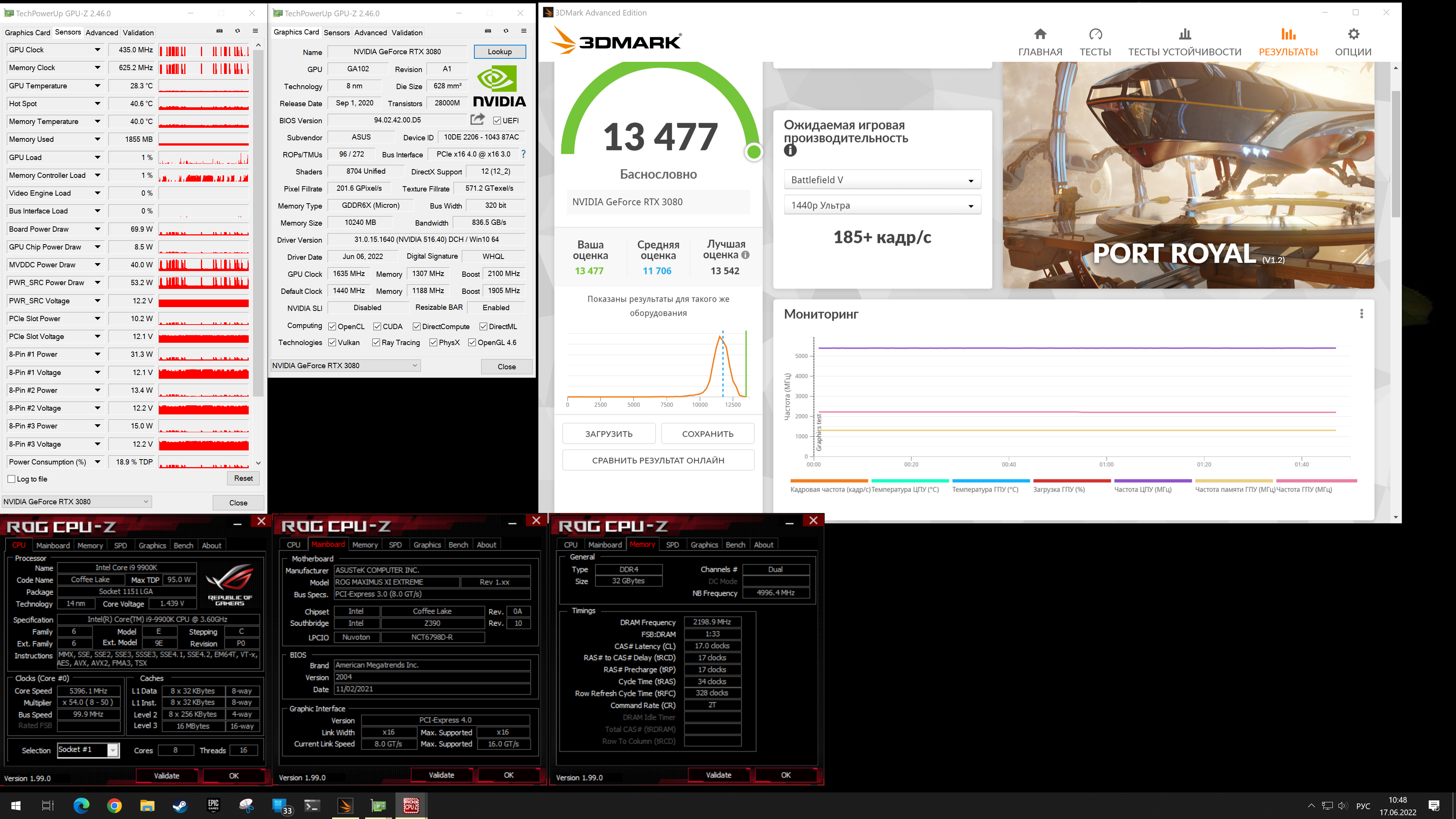Click the refresh icon in GPU-Z Sensors window
The height and width of the screenshot is (819, 1456).
point(237,31)
